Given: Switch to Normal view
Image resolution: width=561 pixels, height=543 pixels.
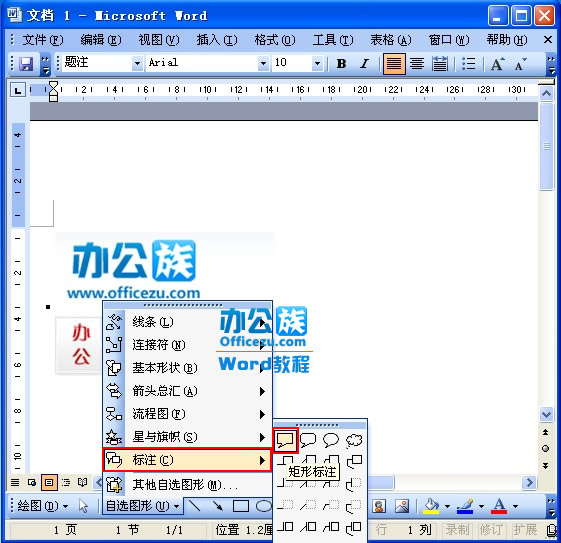Looking at the screenshot, I should [15, 483].
